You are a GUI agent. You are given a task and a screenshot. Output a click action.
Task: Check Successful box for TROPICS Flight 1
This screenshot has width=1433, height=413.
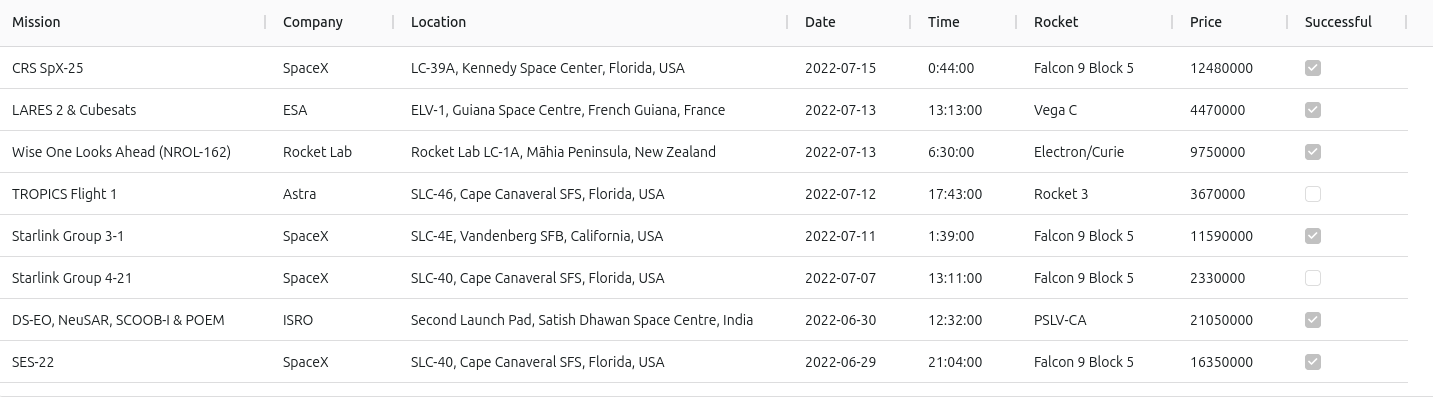[1313, 194]
